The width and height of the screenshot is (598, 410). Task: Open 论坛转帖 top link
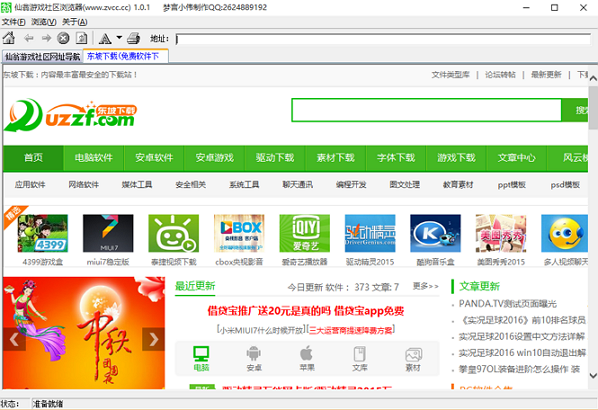[x=500, y=75]
